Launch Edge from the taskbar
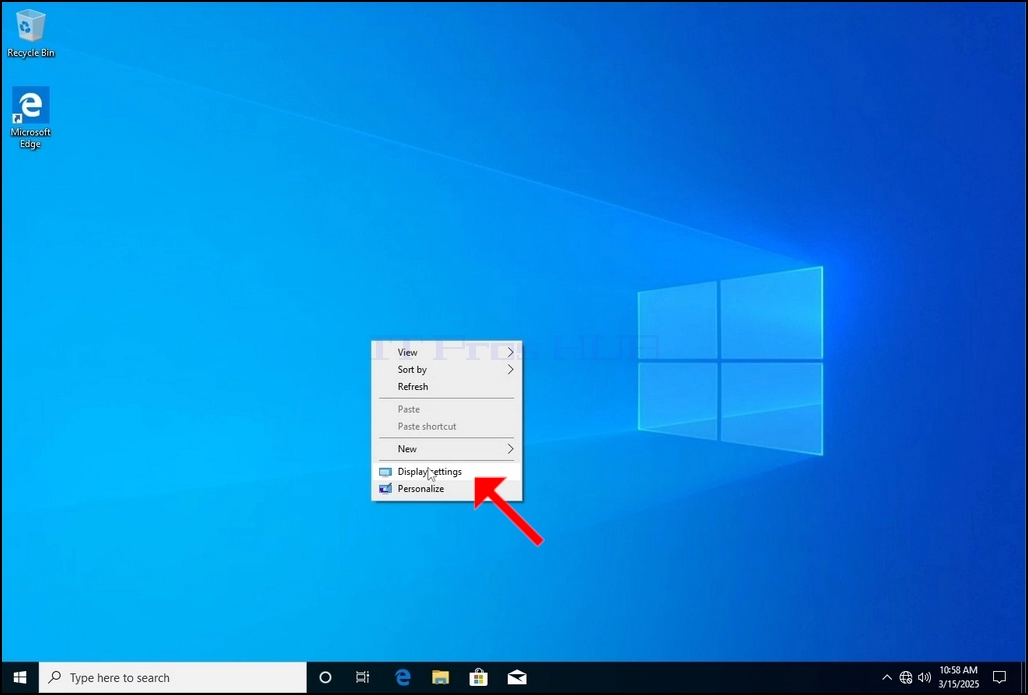 (x=403, y=677)
